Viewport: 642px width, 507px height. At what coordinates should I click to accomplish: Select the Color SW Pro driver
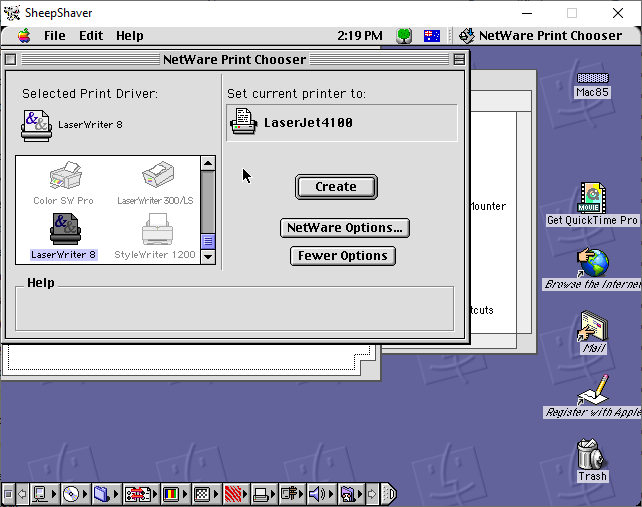[x=63, y=183]
